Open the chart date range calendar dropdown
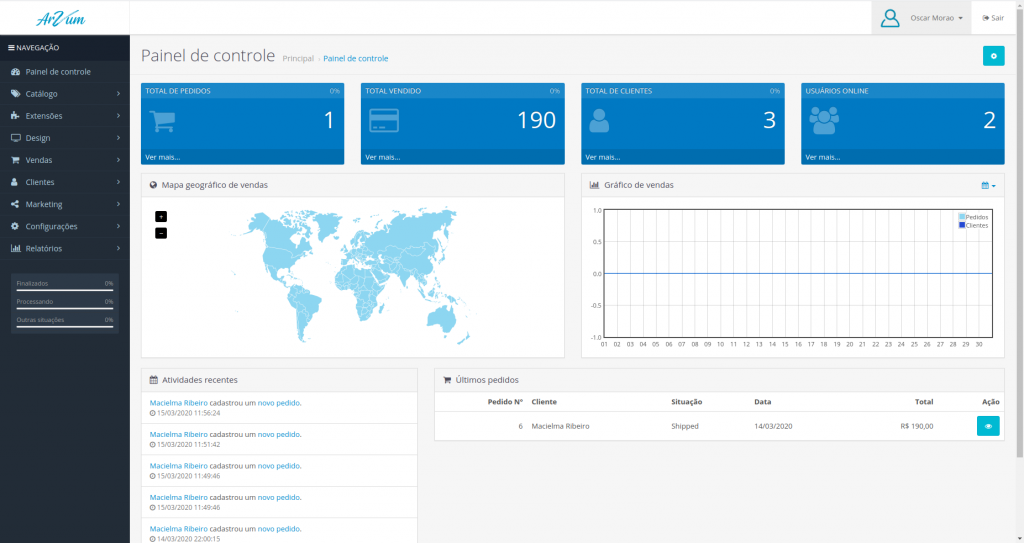The image size is (1024, 543). pos(988,186)
